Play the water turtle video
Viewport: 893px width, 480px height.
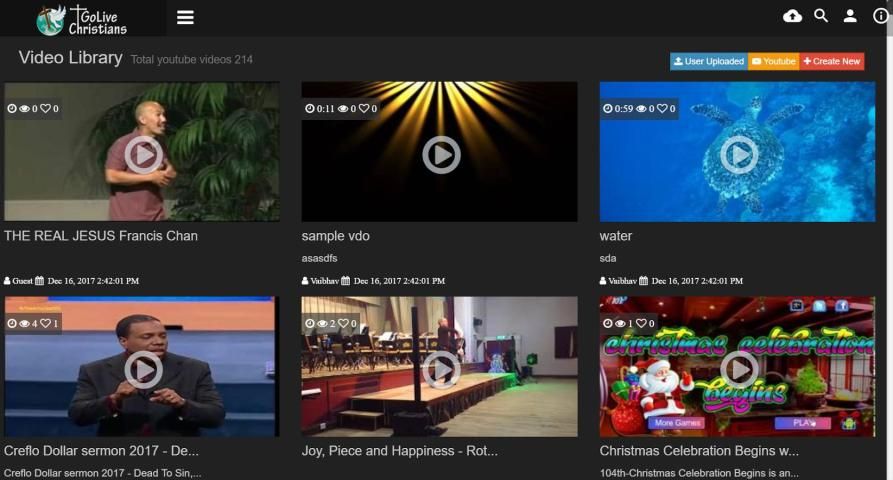[738, 154]
